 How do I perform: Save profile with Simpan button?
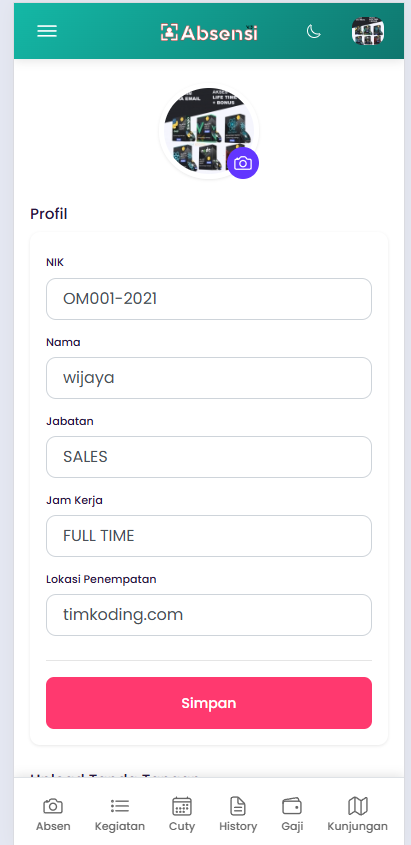(209, 703)
